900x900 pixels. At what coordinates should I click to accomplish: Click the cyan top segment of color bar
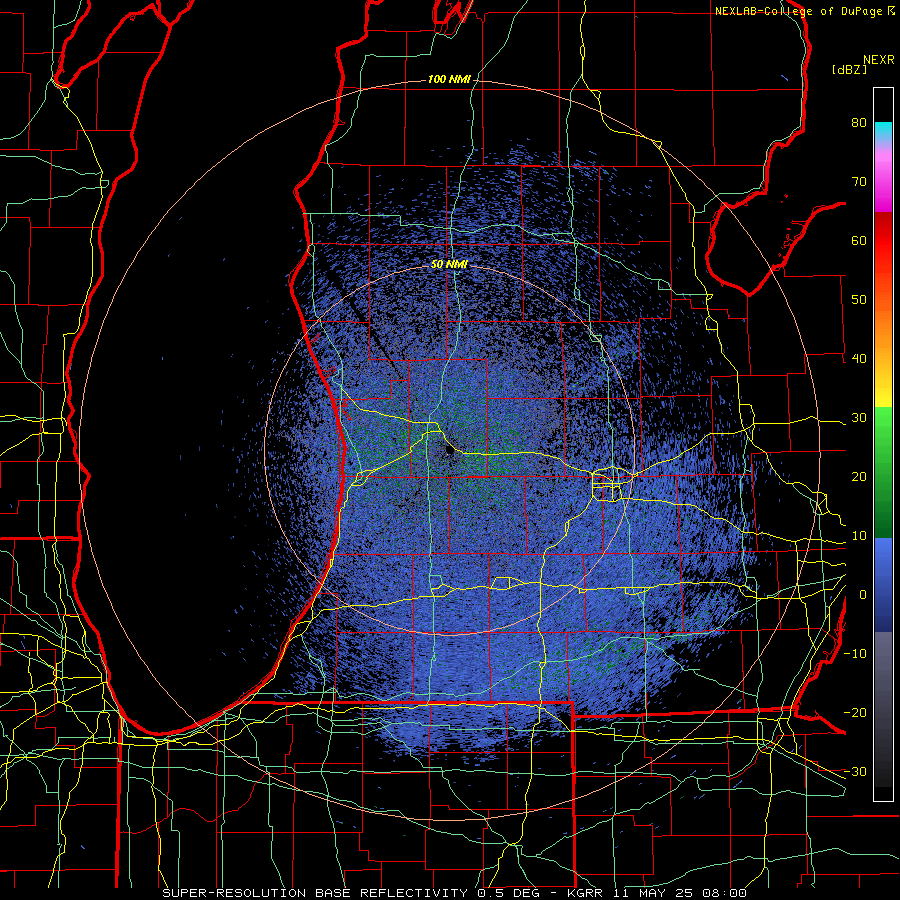click(883, 130)
